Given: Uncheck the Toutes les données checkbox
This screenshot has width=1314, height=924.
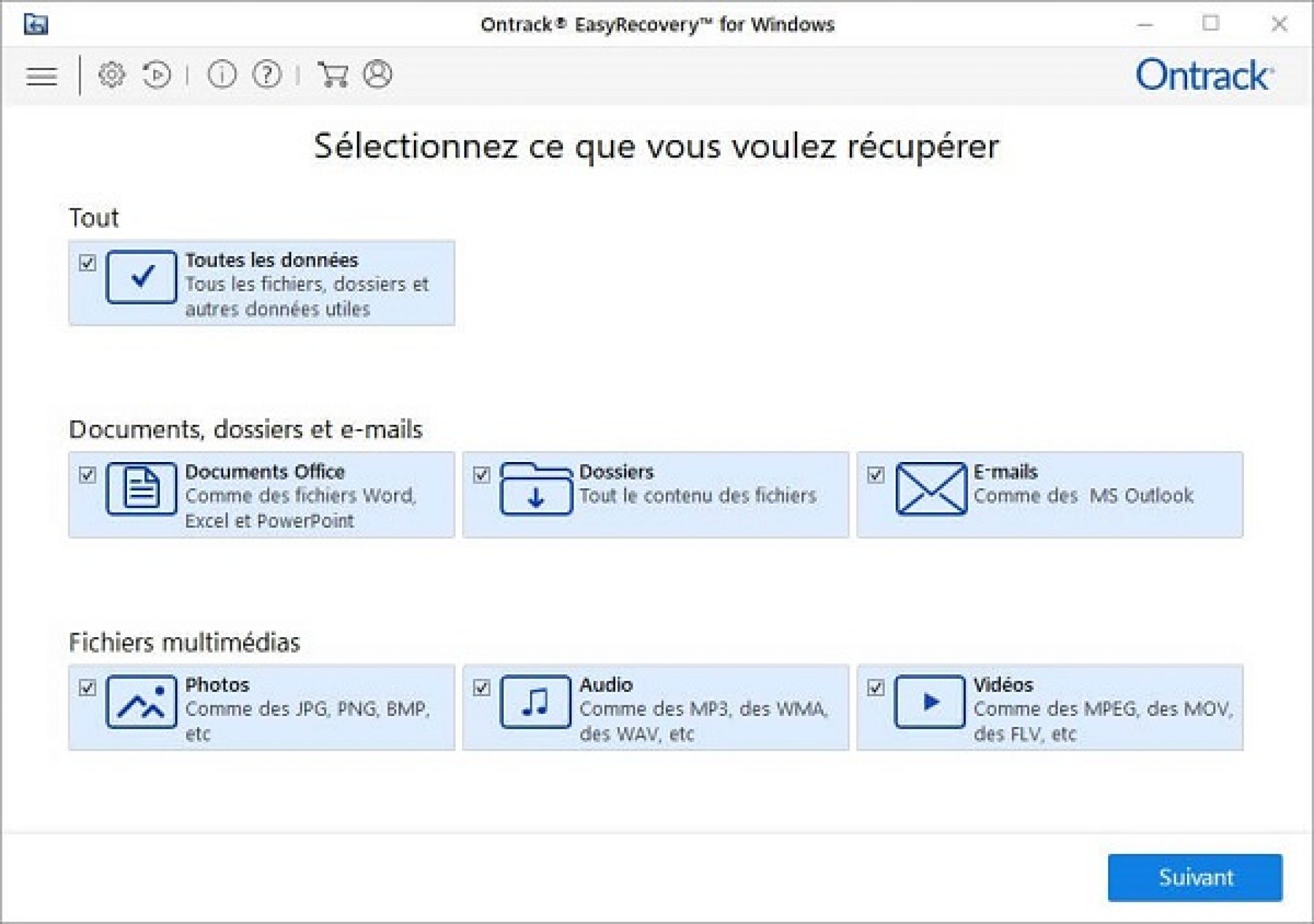Looking at the screenshot, I should [x=88, y=262].
